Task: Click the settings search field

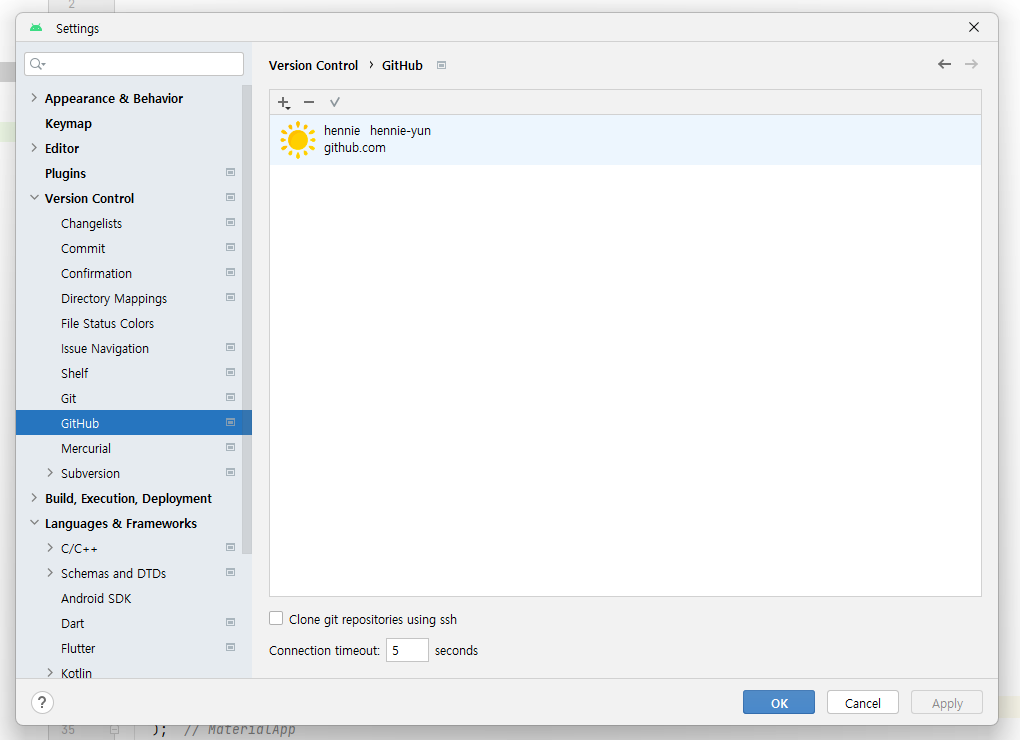Action: tap(134, 64)
